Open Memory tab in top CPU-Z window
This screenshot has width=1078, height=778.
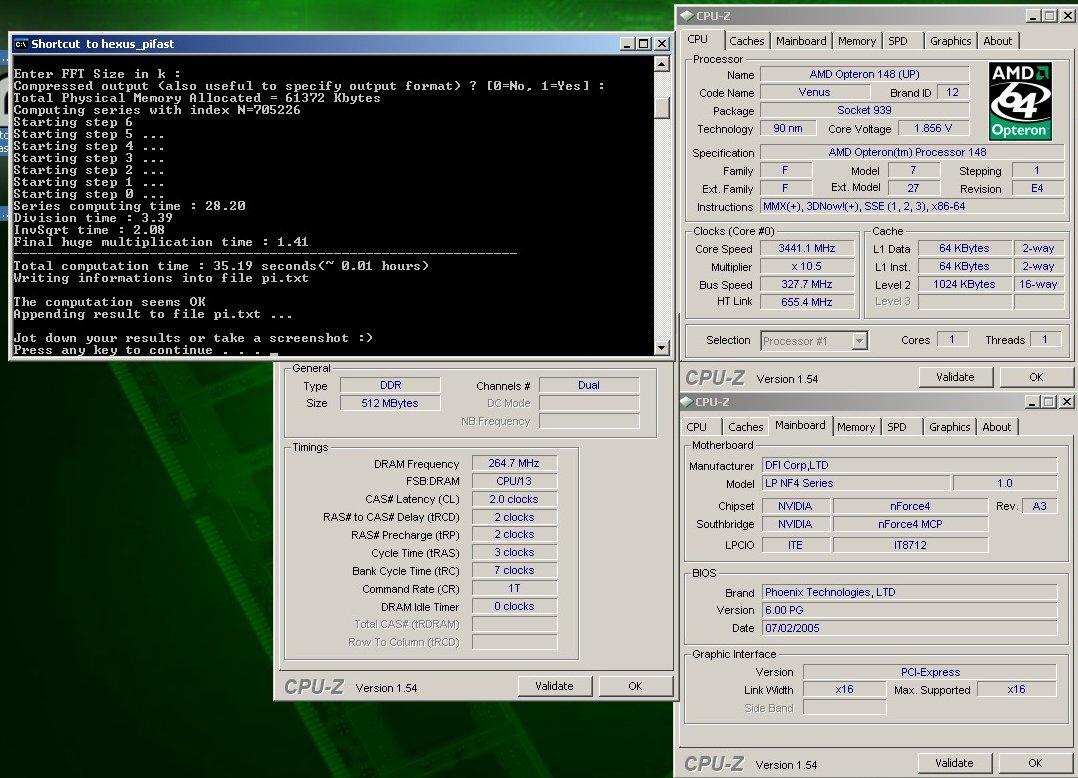click(857, 41)
